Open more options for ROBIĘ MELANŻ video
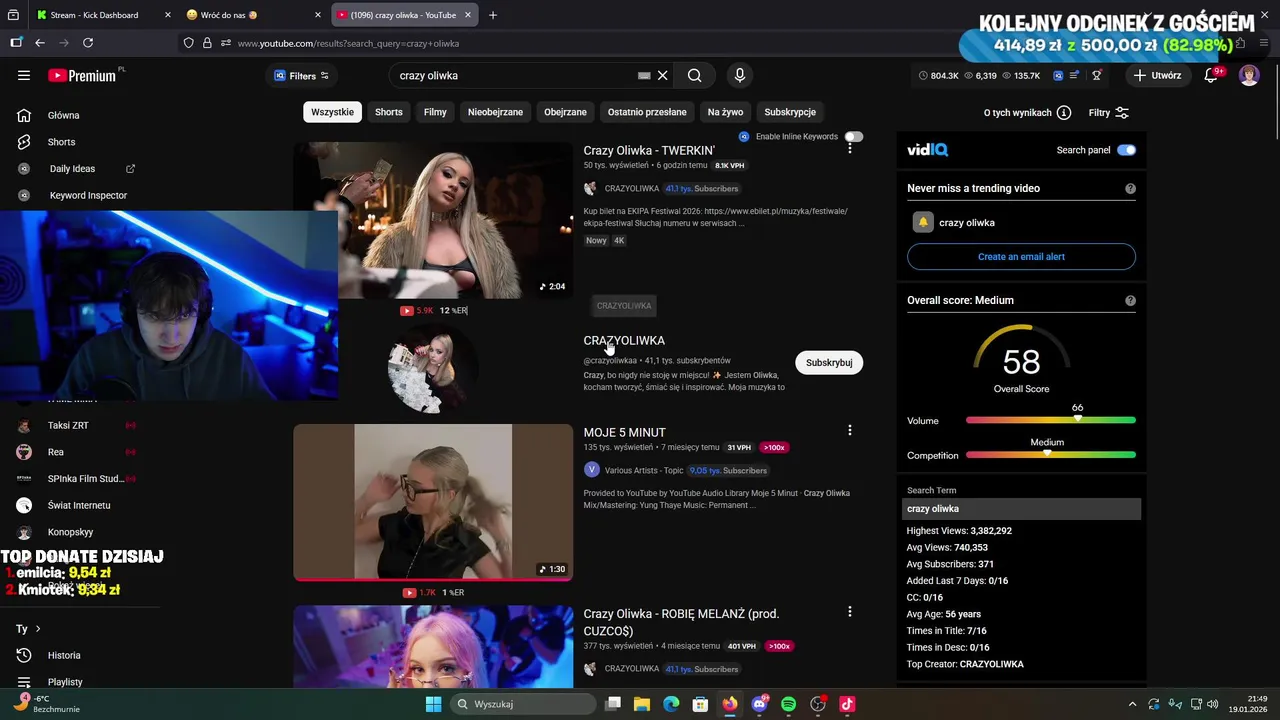1280x720 pixels. (850, 612)
